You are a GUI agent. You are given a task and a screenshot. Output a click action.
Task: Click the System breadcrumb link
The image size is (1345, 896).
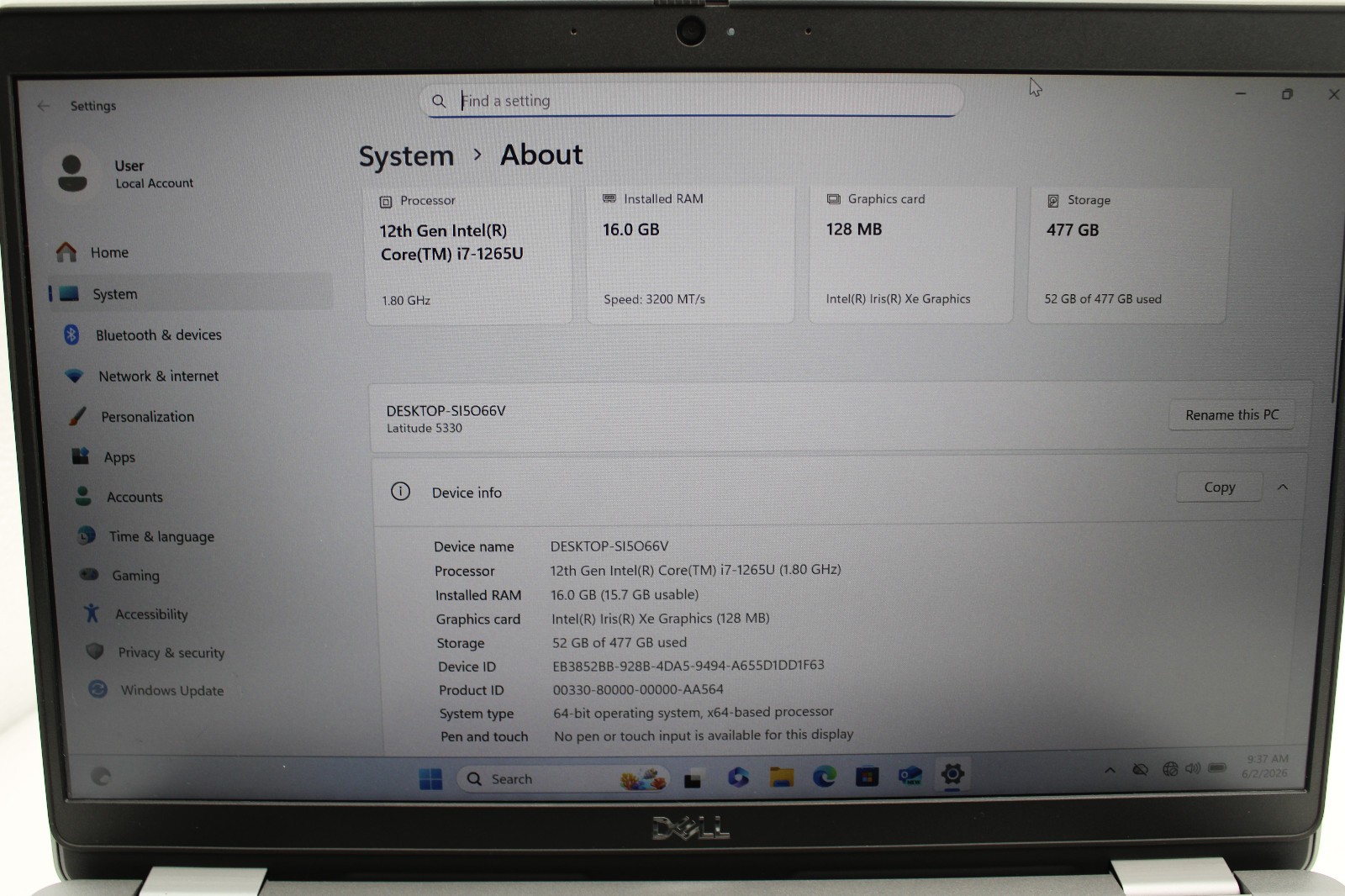tap(406, 156)
